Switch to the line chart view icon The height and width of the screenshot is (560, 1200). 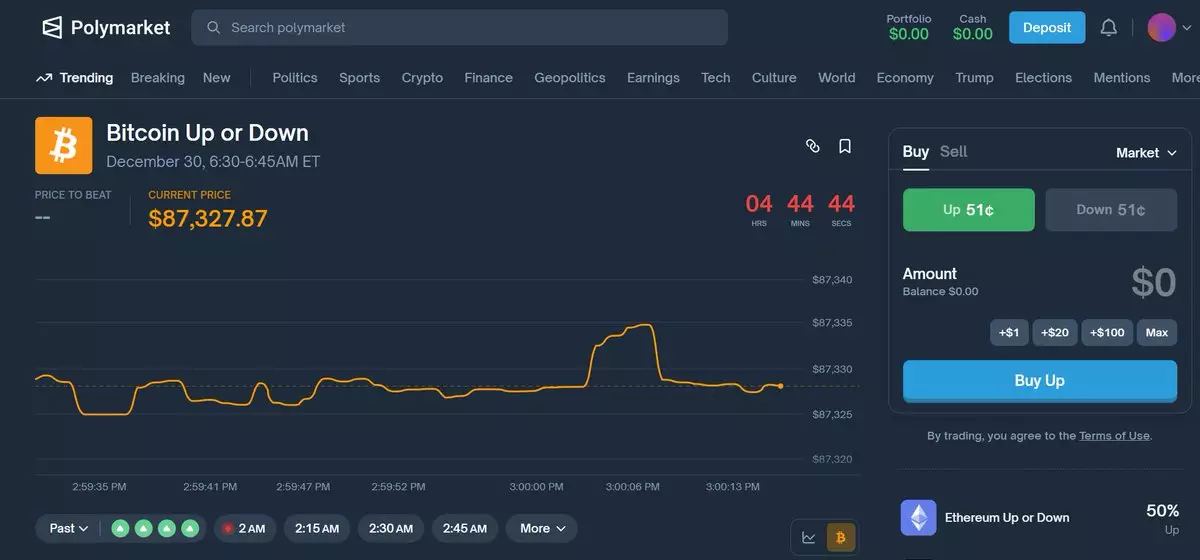[809, 538]
